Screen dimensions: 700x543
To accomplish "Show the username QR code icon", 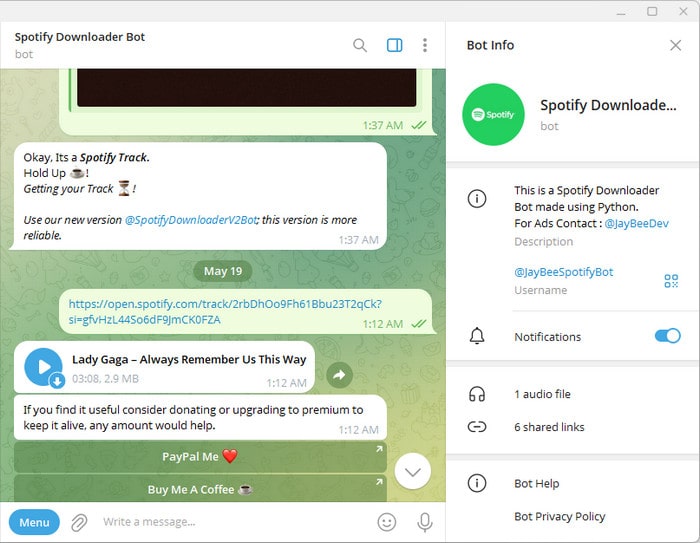I will pos(671,281).
